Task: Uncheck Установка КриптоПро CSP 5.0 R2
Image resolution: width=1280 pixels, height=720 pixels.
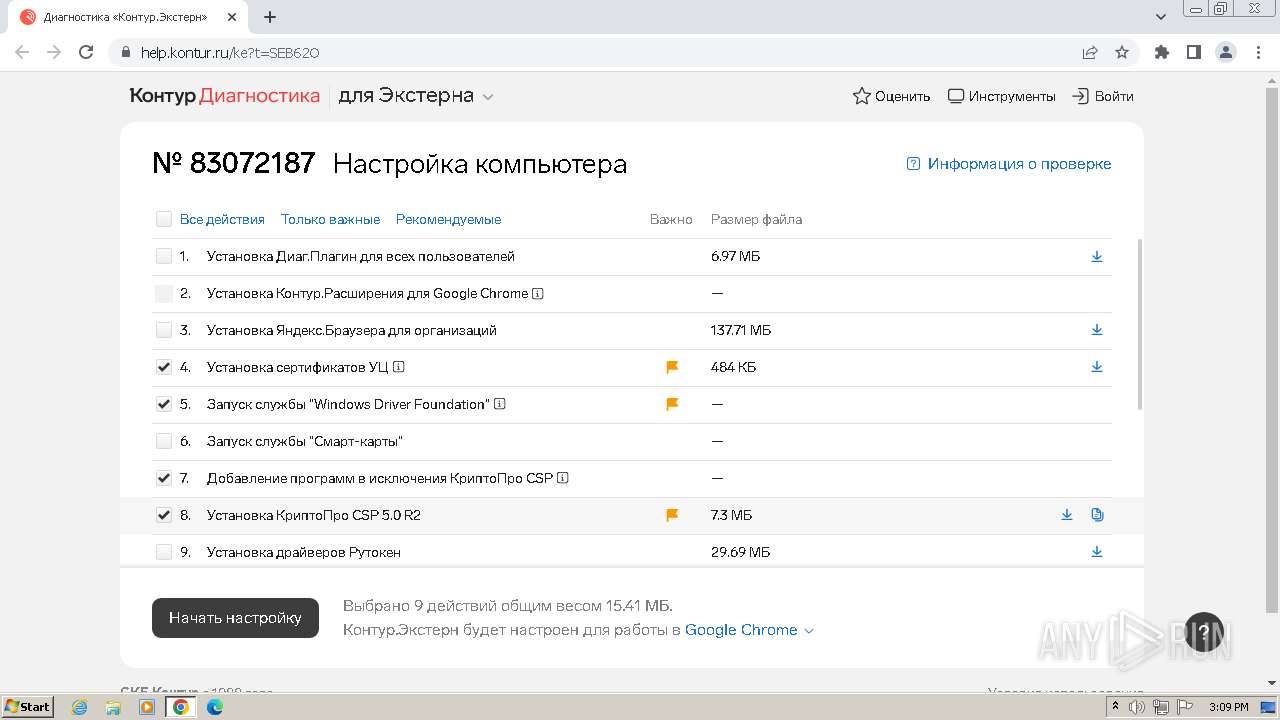Action: [164, 515]
